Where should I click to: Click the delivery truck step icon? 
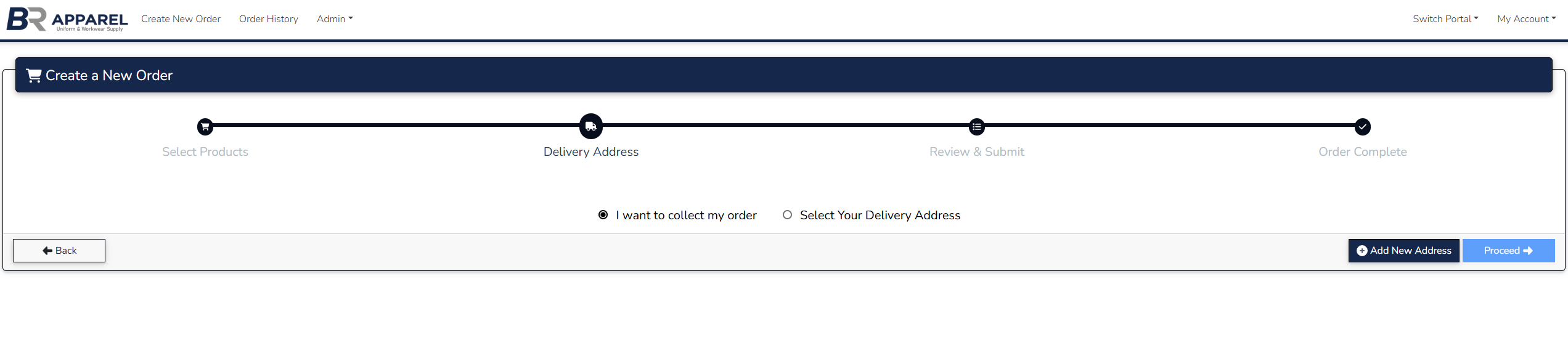click(591, 126)
